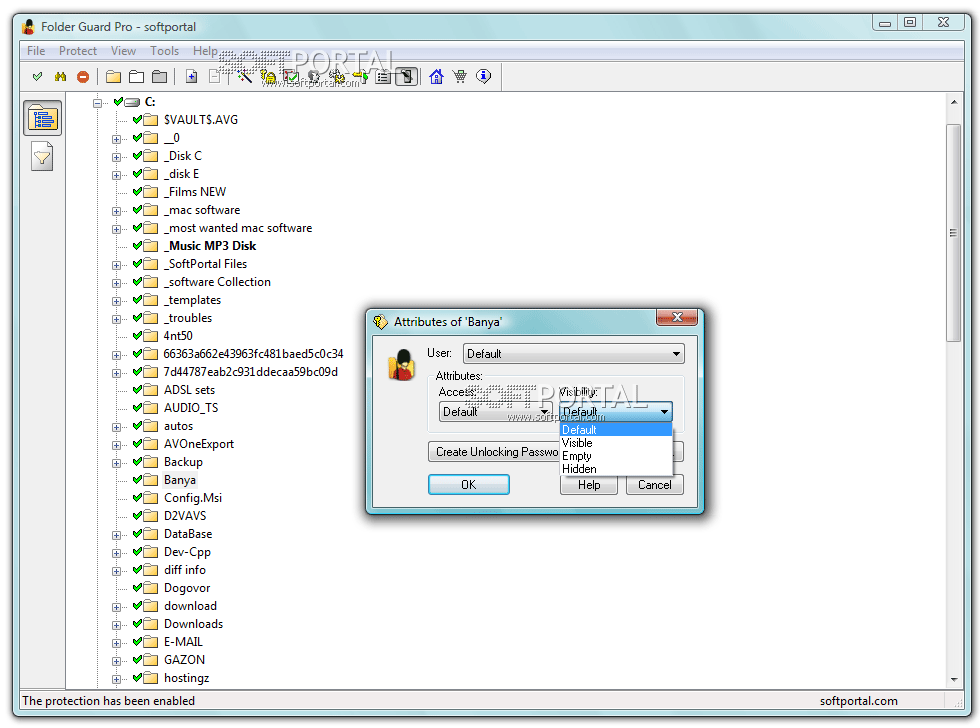Click the tree scrollbar down arrow
The height and width of the screenshot is (728, 980).
[x=954, y=679]
